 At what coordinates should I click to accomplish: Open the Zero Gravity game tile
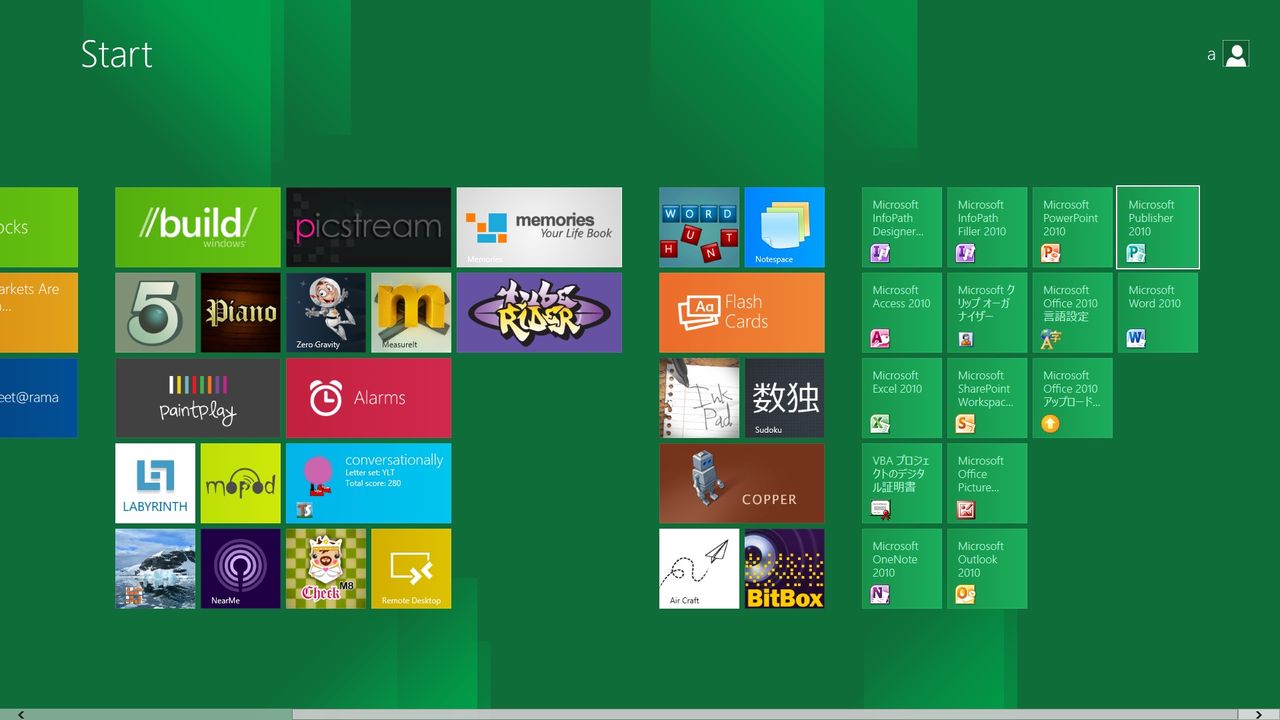click(326, 313)
